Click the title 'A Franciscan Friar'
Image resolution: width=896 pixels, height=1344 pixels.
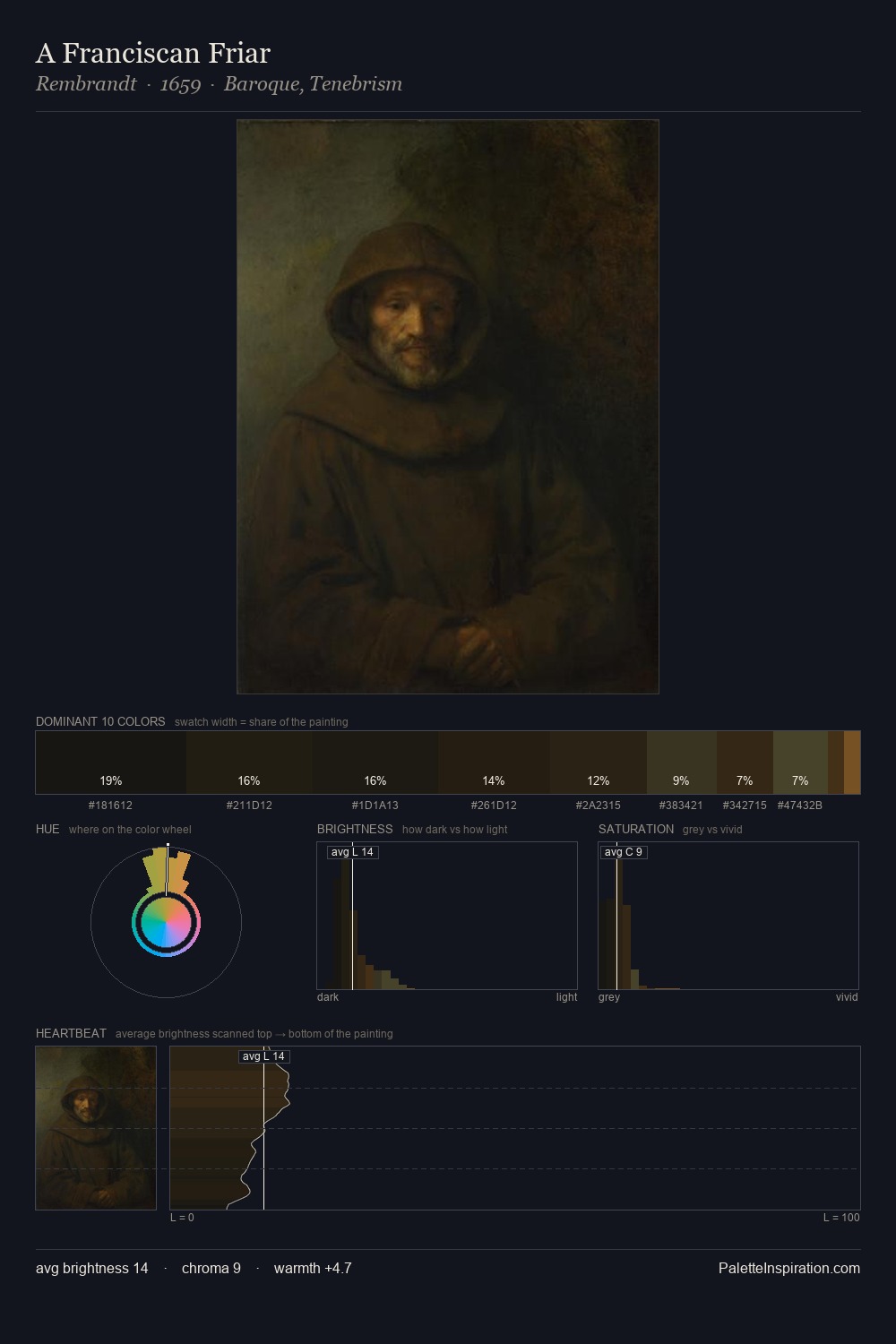pos(153,53)
